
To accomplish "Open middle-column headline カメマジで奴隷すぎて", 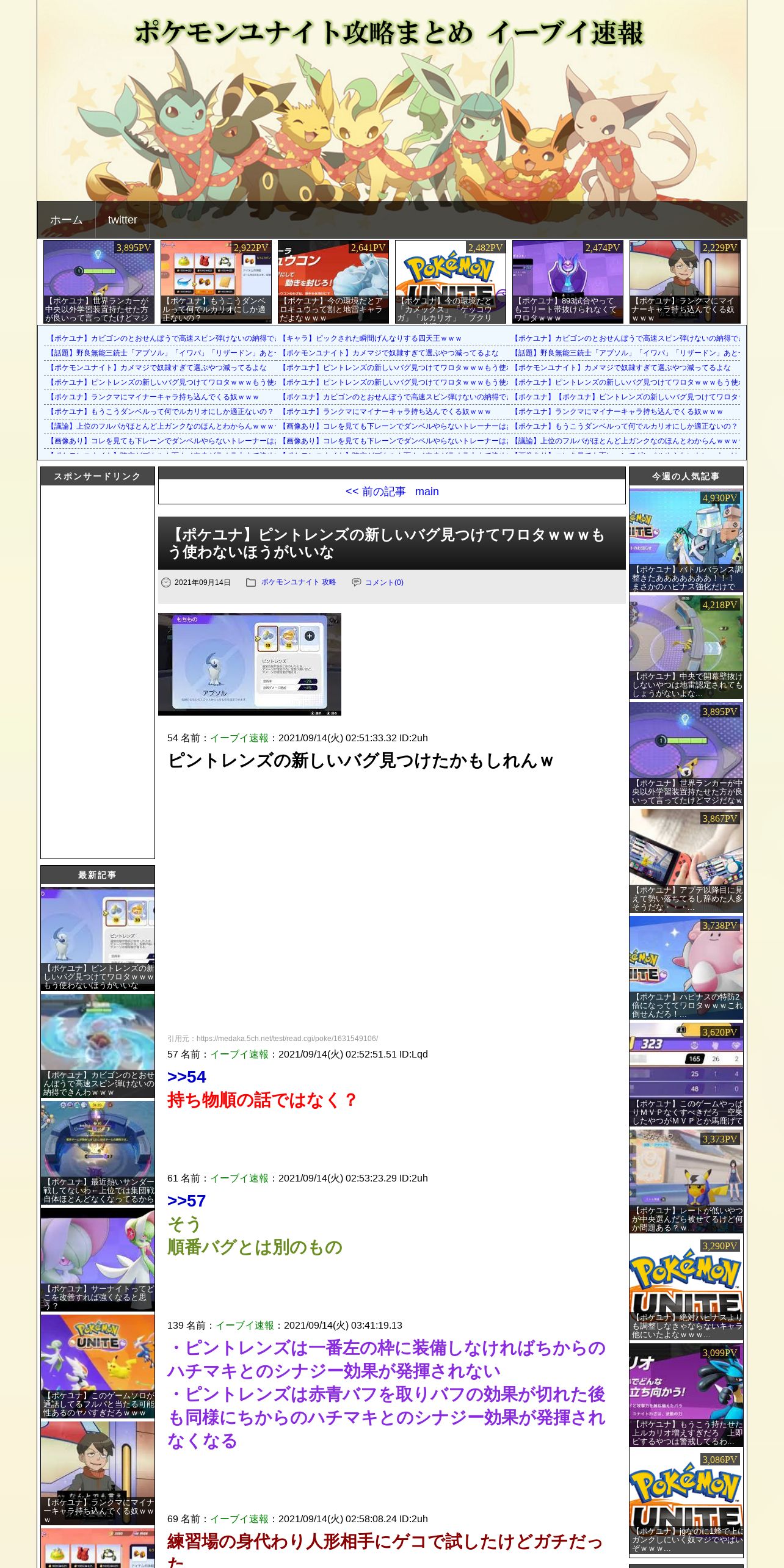I will coord(390,353).
